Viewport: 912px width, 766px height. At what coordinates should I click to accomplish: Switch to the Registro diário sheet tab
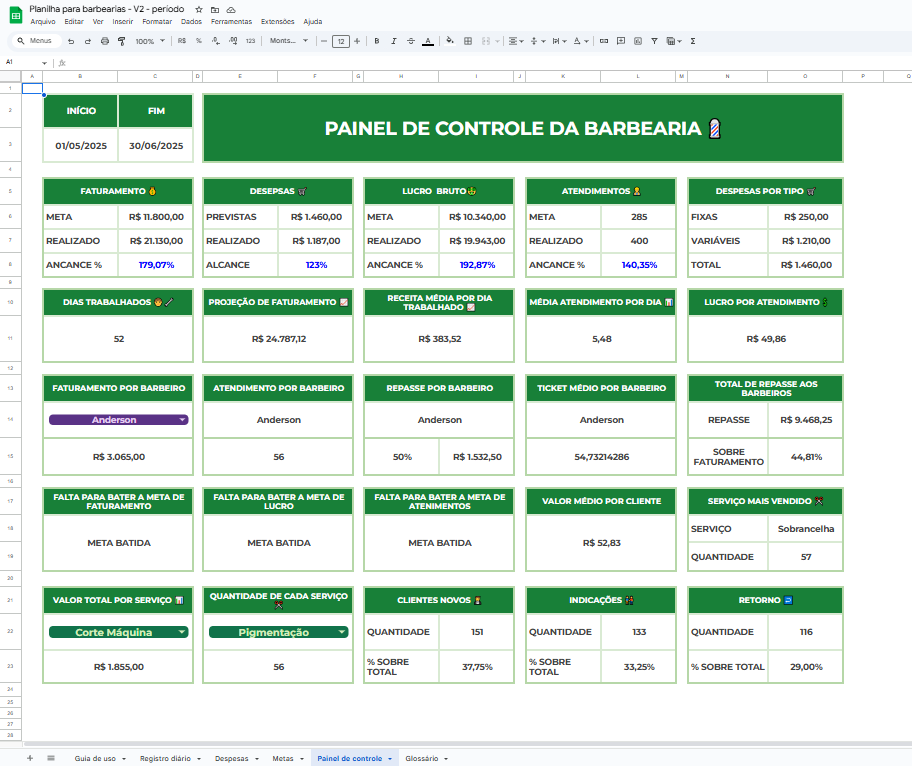pyautogui.click(x=162, y=758)
